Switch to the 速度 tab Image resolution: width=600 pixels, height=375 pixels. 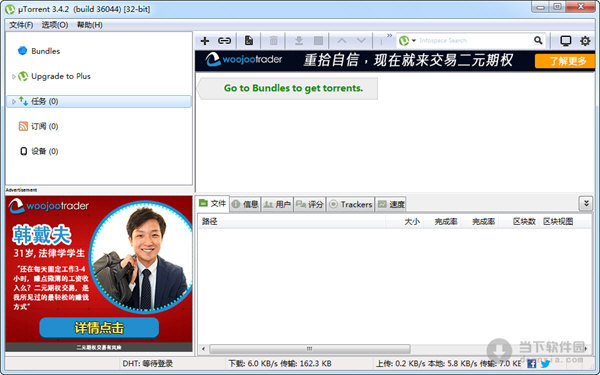point(391,204)
